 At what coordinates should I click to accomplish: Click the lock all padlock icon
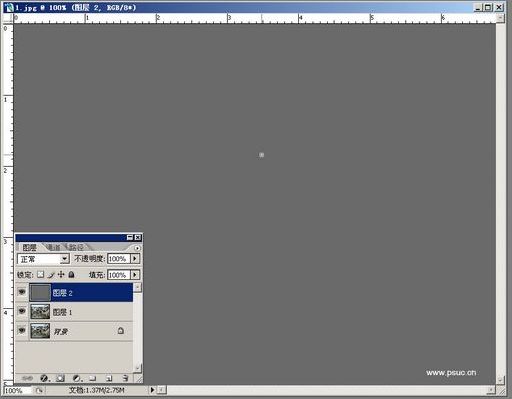71,275
